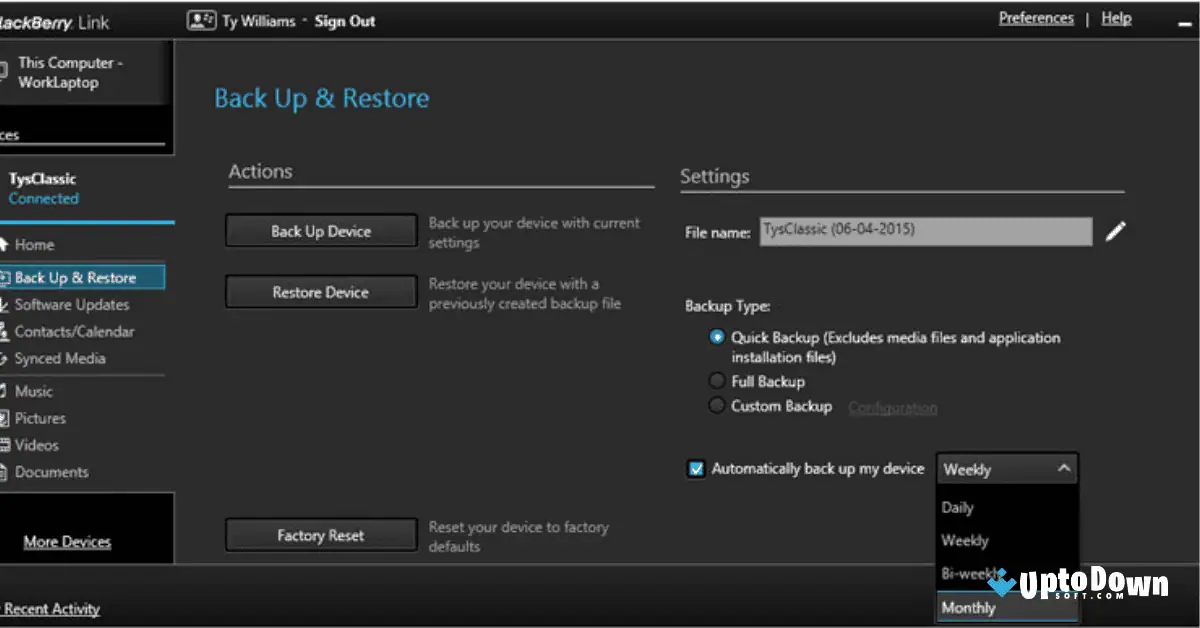Image resolution: width=1200 pixels, height=628 pixels.
Task: Switch to the Back Up & Restore section
Action: pos(78,277)
